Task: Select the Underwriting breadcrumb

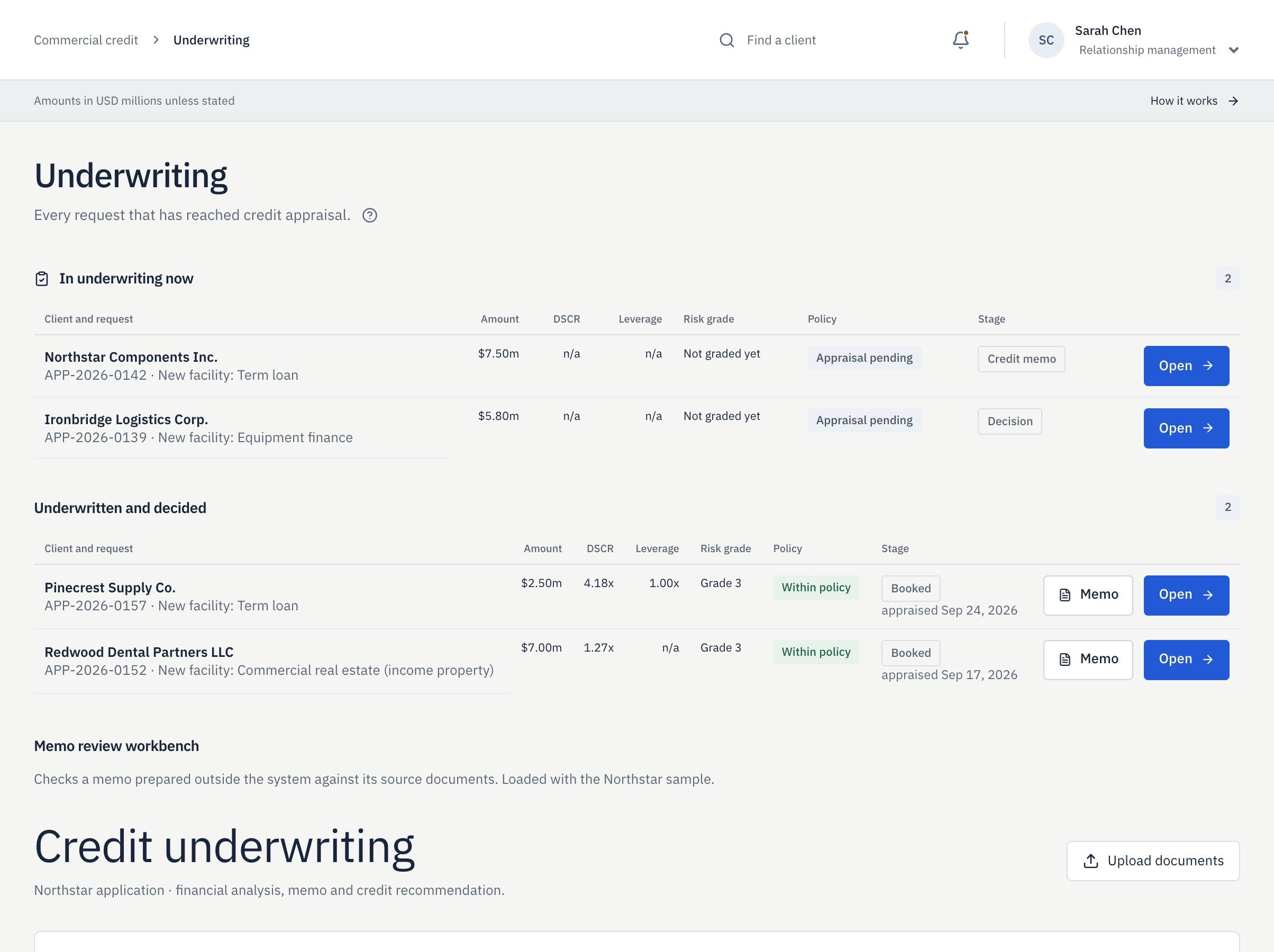Action: tap(212, 40)
